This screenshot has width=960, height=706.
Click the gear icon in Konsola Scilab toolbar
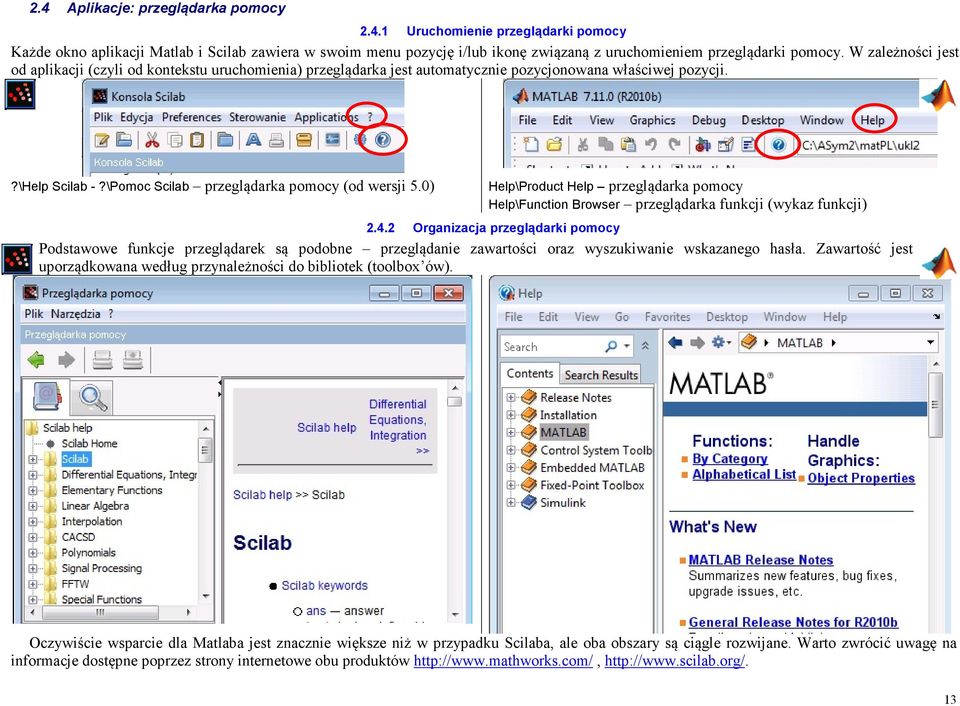click(360, 140)
